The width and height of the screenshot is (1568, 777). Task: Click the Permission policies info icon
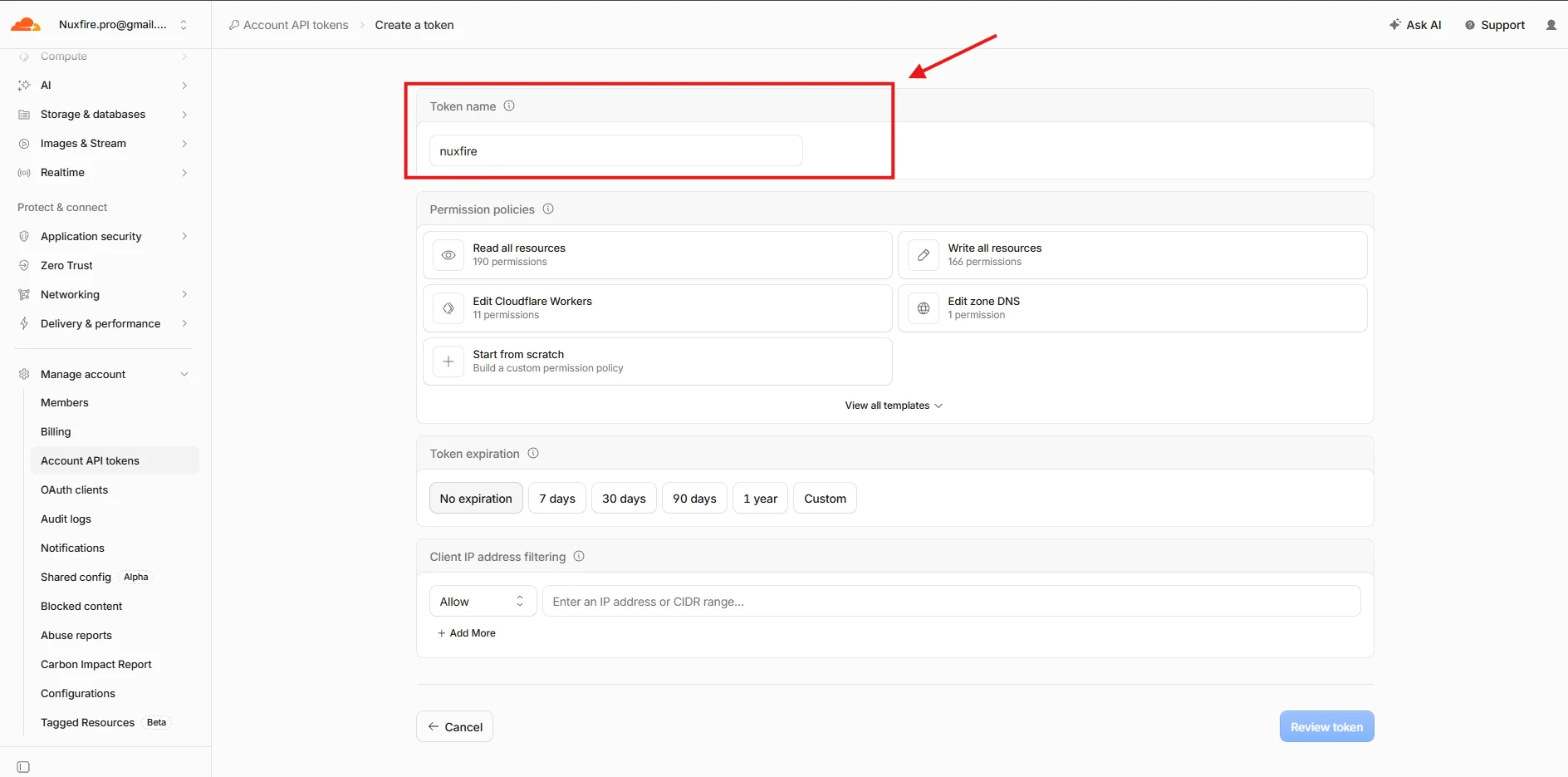(x=548, y=209)
